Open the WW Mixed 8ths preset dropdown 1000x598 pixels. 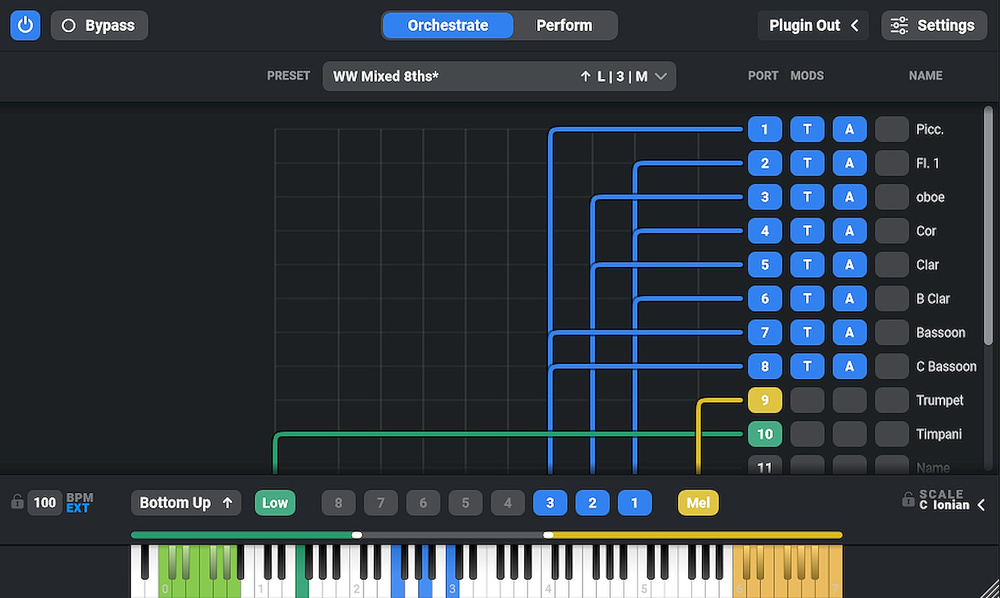point(499,76)
